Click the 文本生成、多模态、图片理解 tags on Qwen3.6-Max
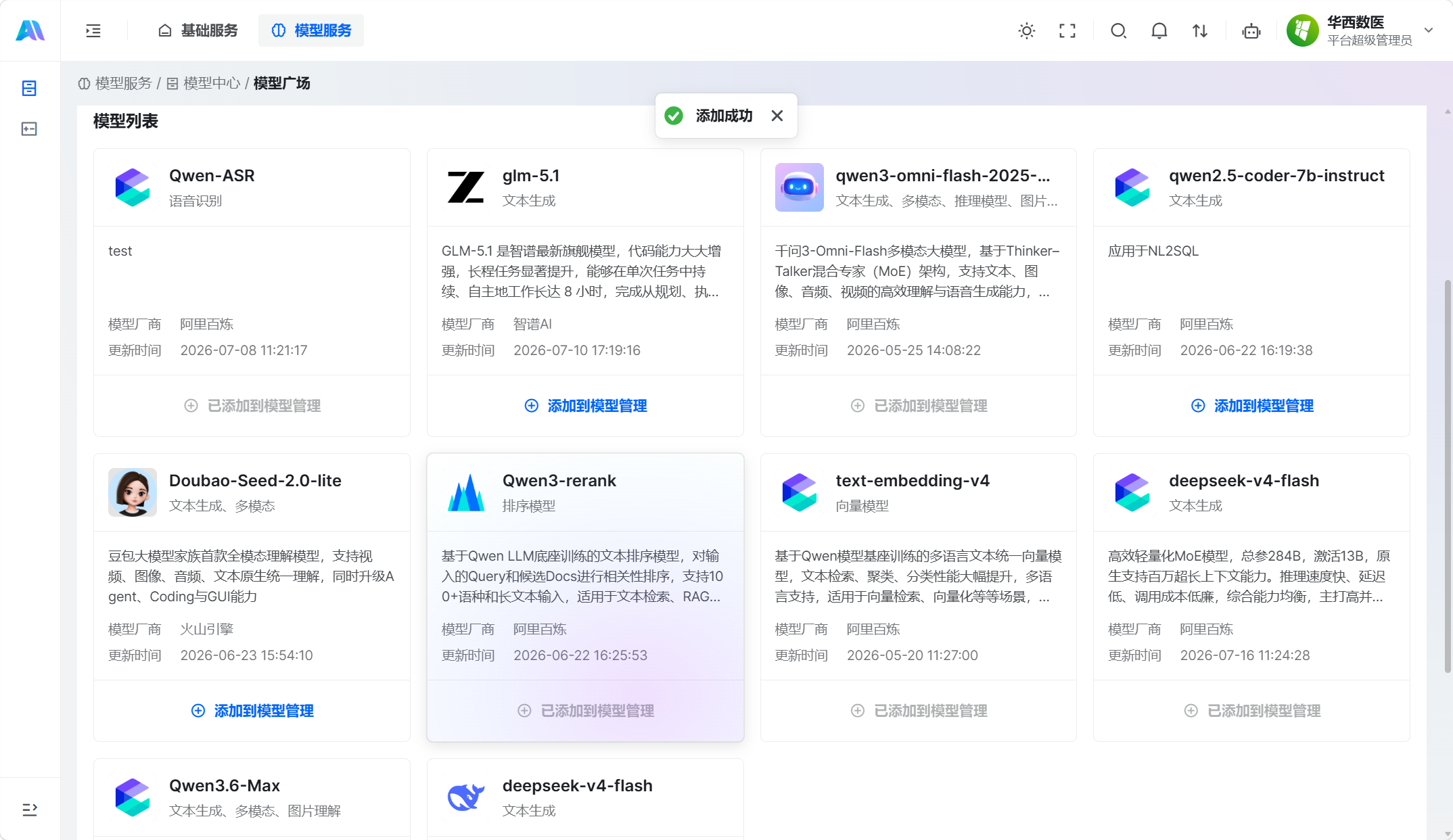Viewport: 1453px width, 840px height. coord(255,811)
